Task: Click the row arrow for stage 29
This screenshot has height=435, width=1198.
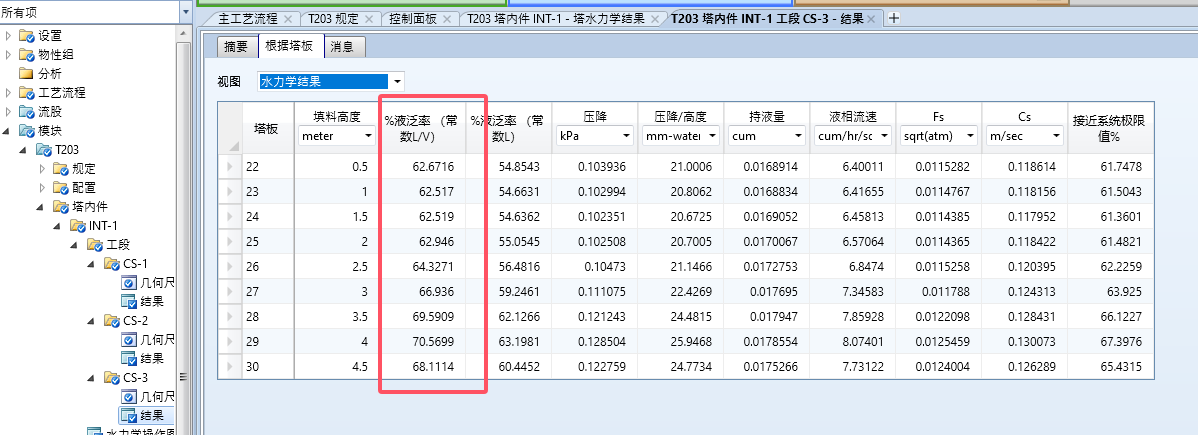Action: 231,342
